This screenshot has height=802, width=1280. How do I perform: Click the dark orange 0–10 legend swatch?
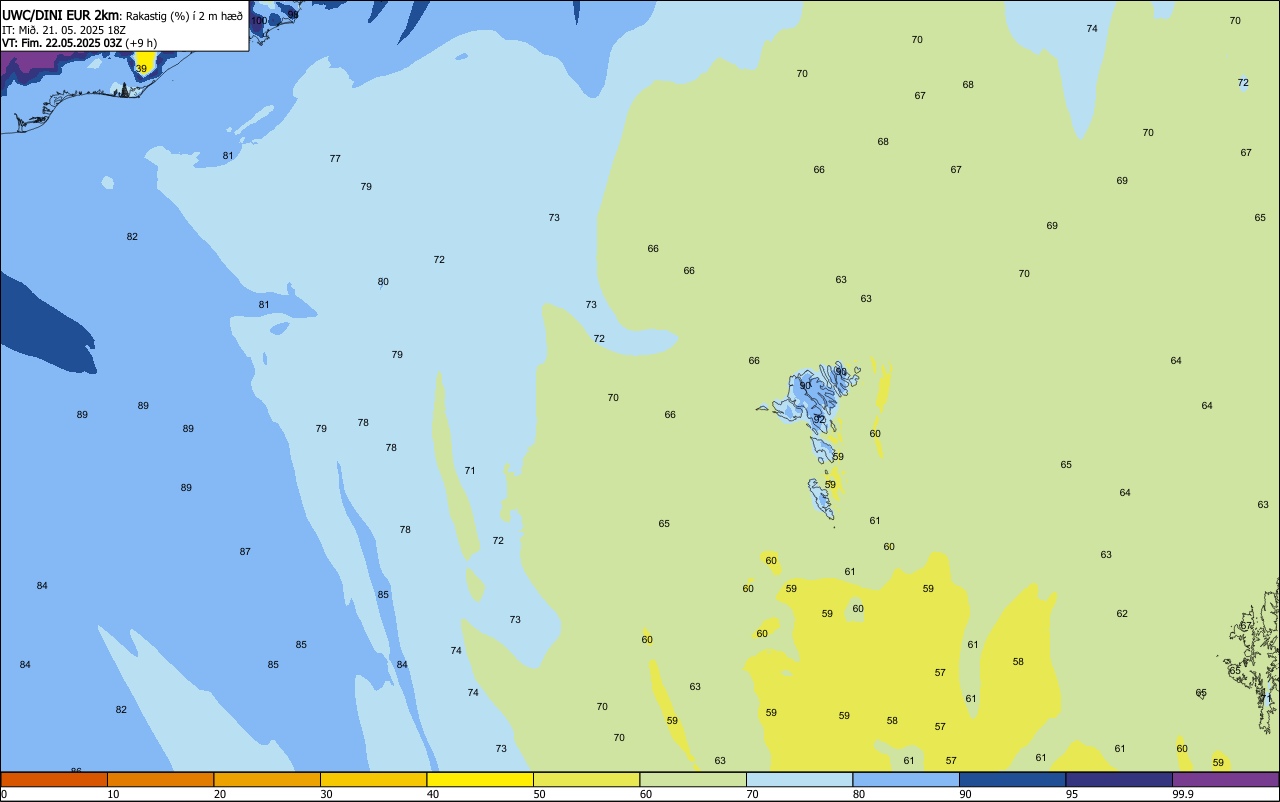coord(54,779)
